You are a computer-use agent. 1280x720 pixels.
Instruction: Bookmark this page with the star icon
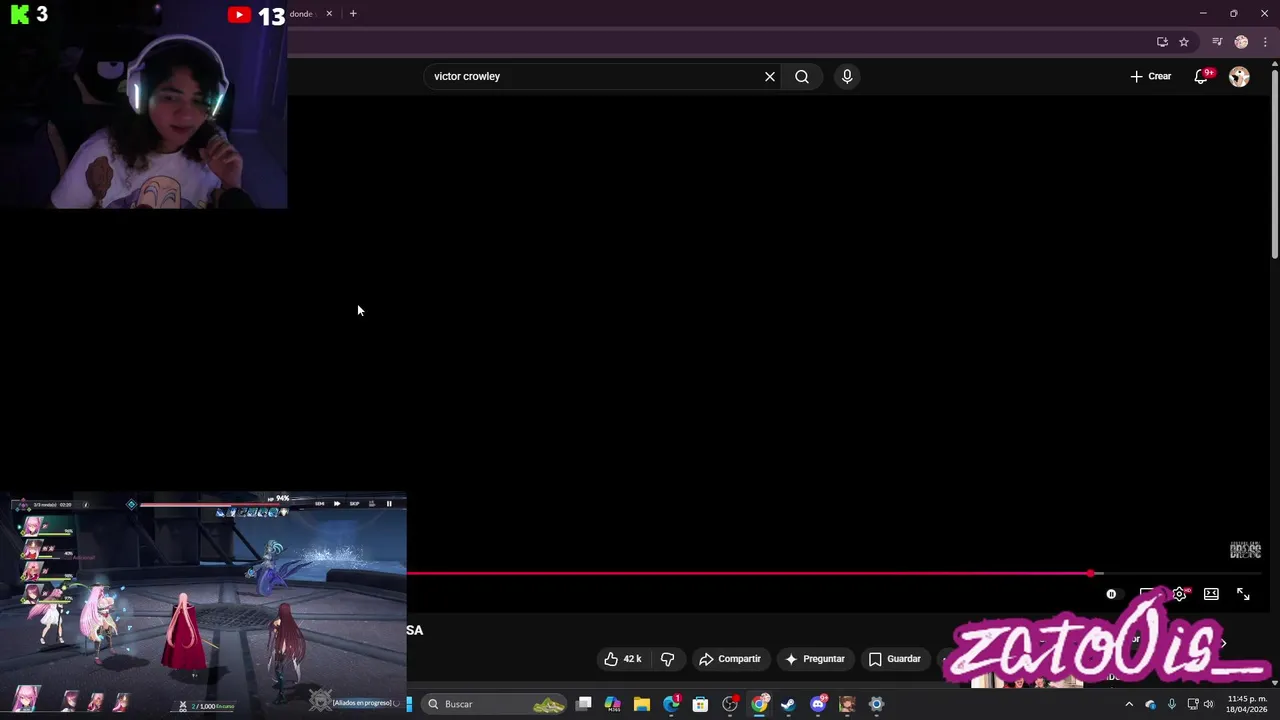tap(1184, 42)
